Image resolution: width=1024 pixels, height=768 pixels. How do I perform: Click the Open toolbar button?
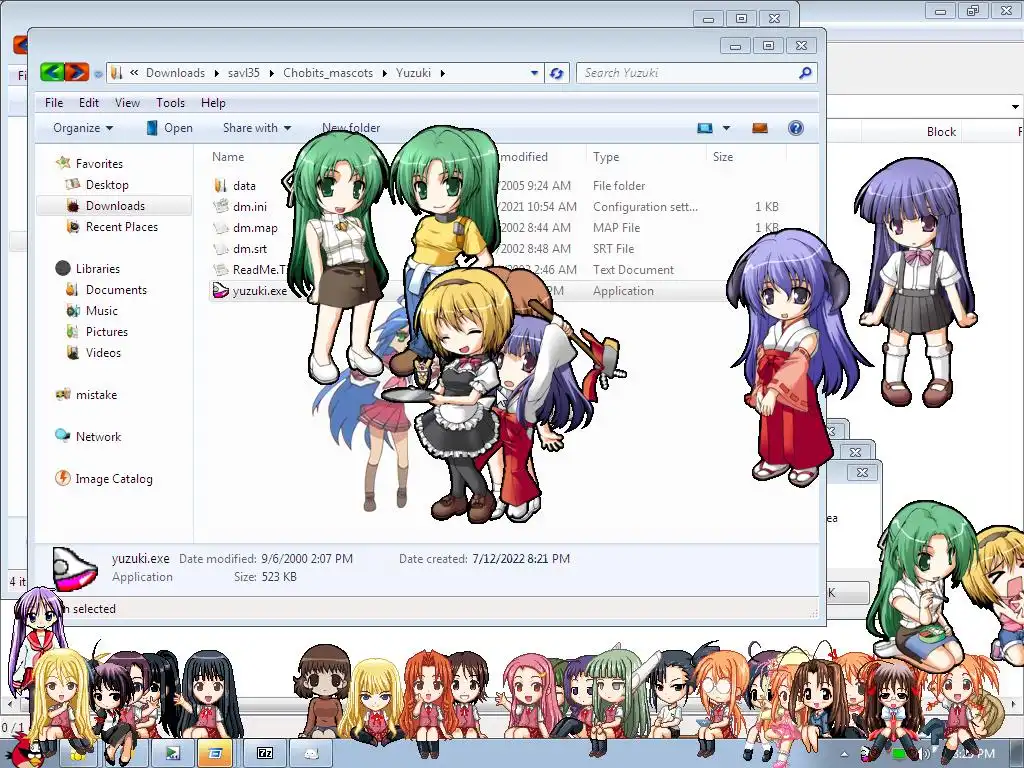click(169, 128)
